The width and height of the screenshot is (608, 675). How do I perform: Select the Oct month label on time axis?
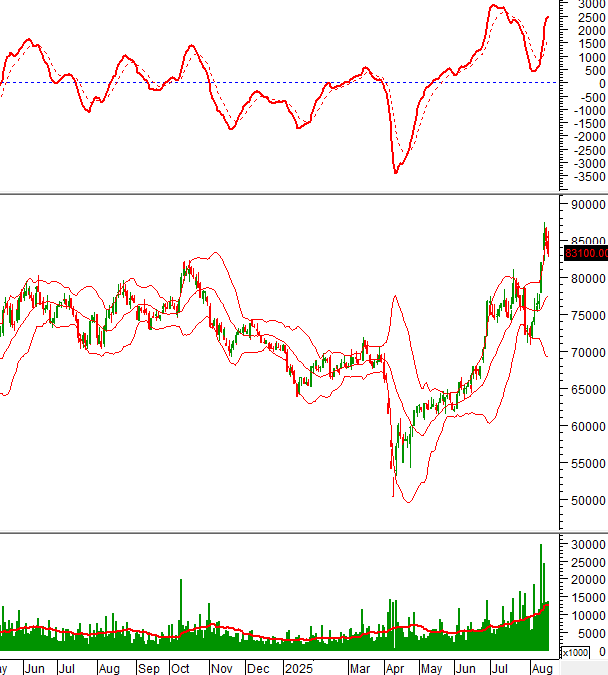point(180,669)
